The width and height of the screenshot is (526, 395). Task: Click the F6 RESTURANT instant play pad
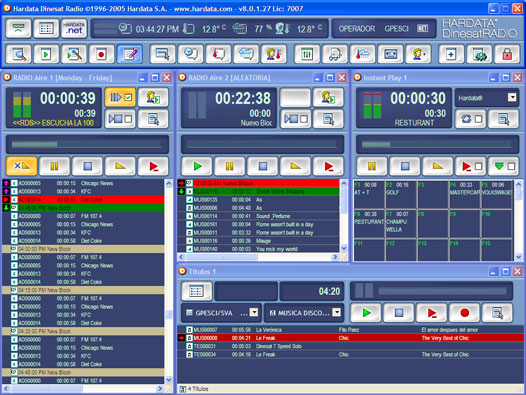tap(369, 224)
